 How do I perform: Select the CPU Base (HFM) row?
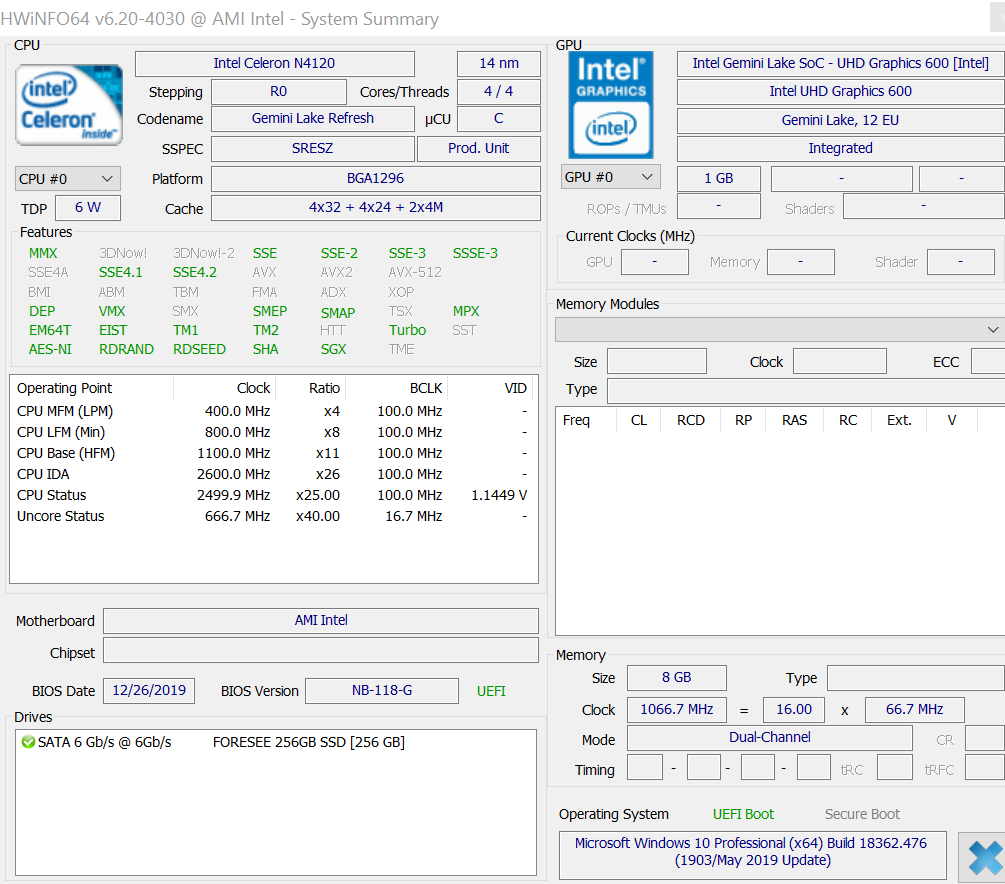pyautogui.click(x=274, y=453)
